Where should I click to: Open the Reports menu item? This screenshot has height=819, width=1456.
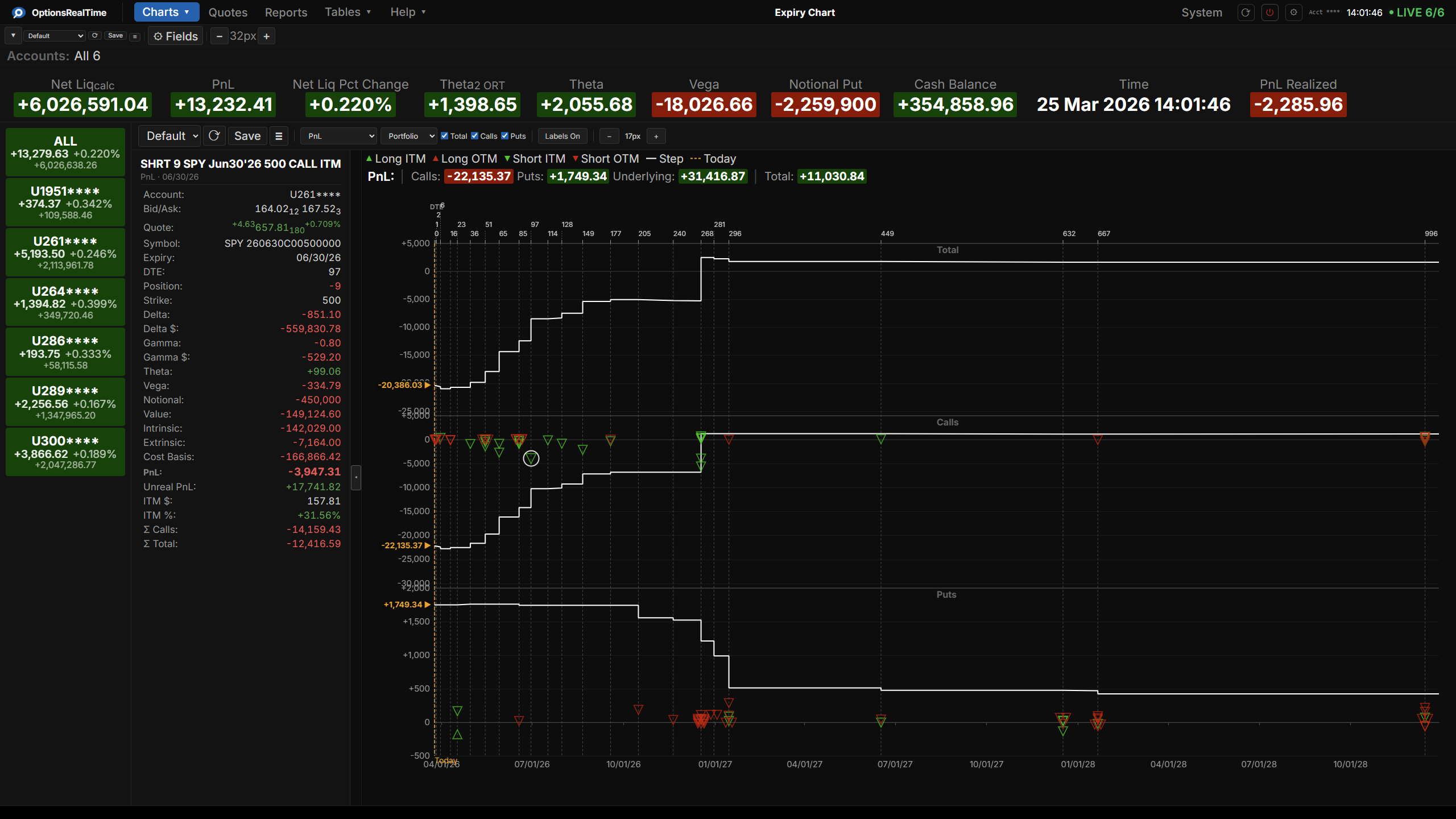coord(286,13)
